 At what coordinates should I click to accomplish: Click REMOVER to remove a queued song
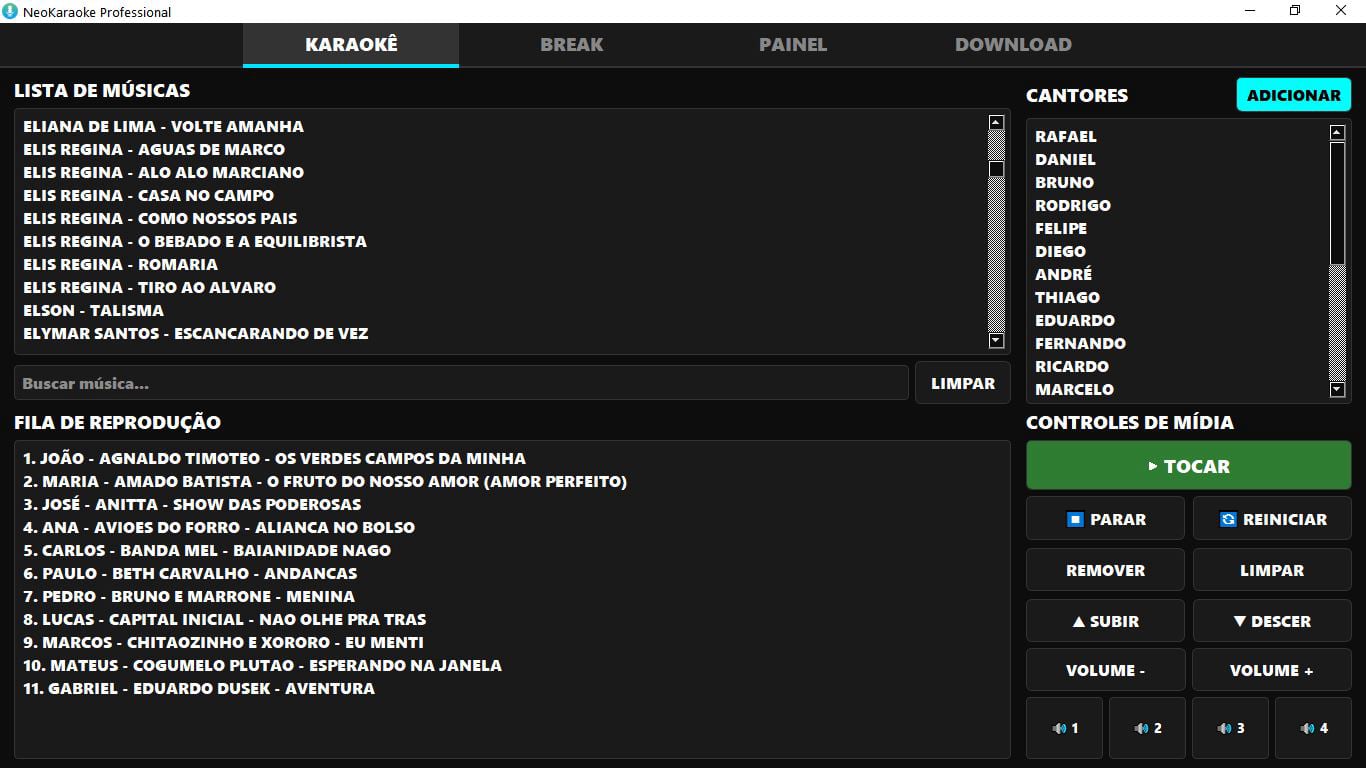pos(1104,570)
